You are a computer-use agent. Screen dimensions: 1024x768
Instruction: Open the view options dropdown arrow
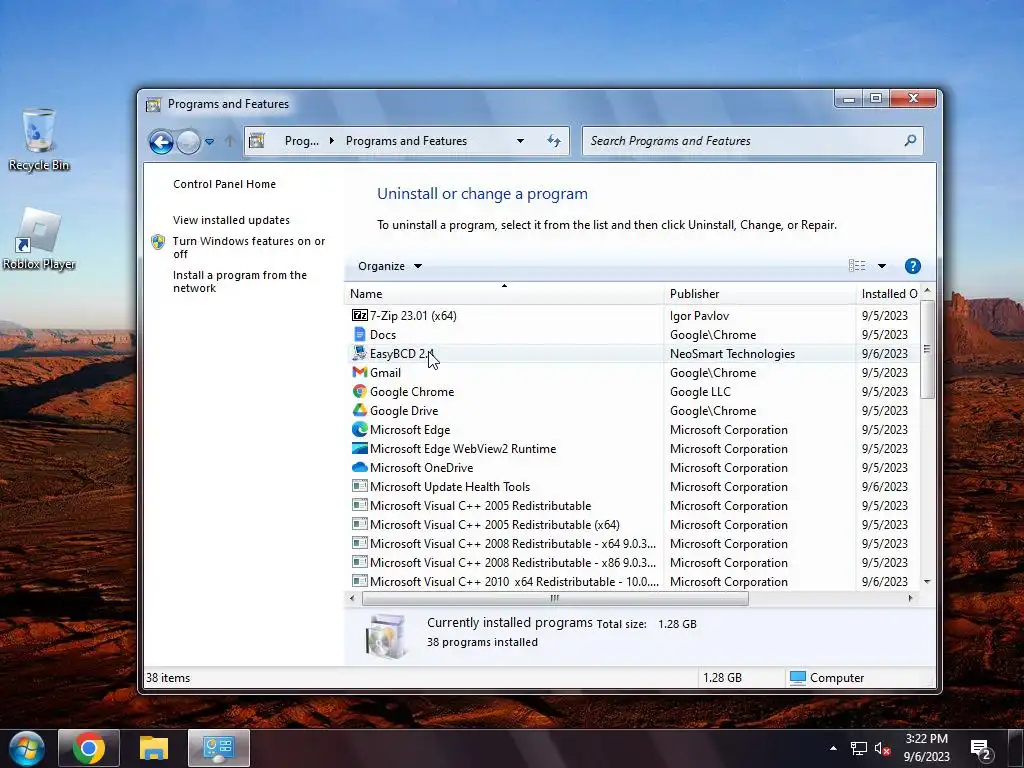(x=882, y=266)
